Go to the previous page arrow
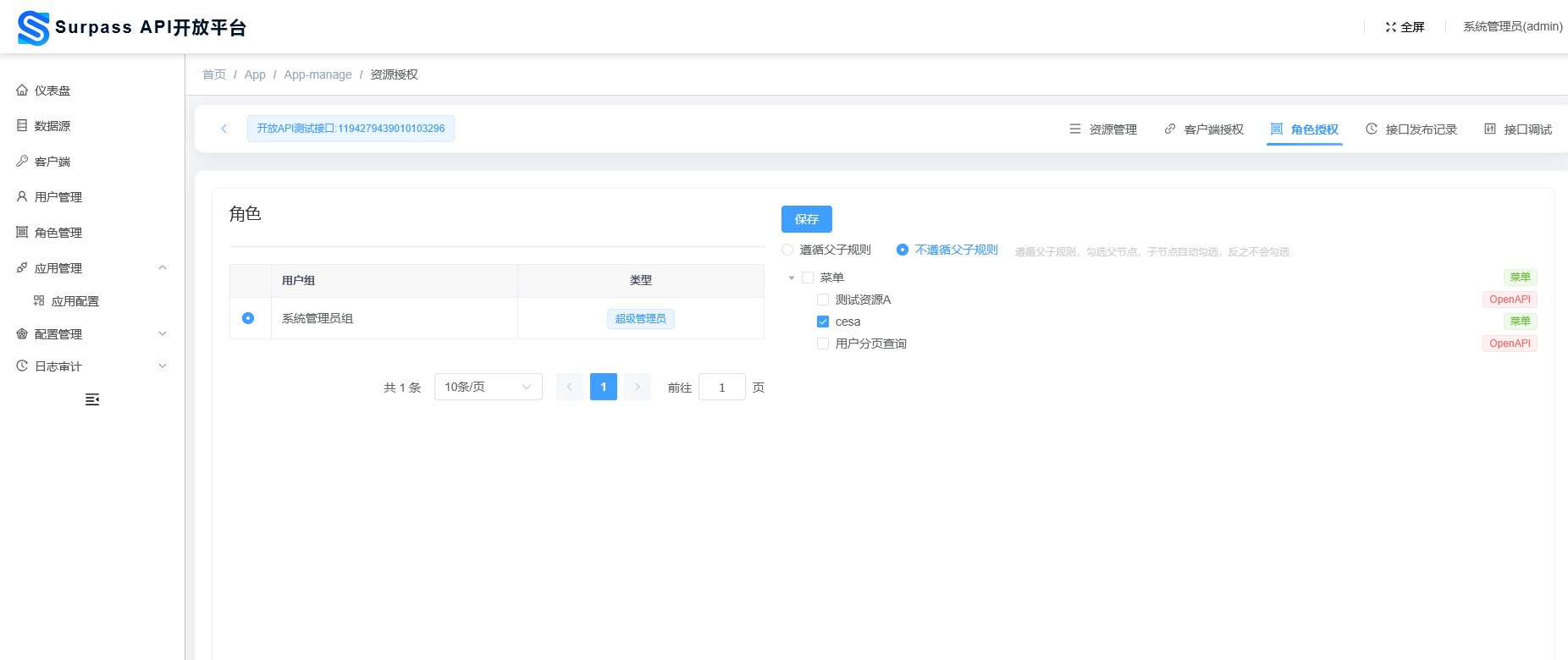 point(570,387)
